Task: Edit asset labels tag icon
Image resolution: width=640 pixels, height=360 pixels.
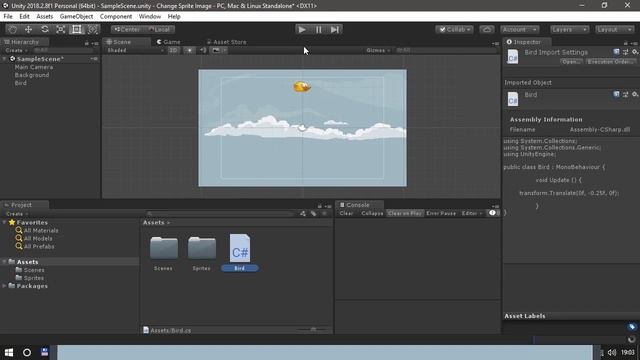Action: [632, 327]
